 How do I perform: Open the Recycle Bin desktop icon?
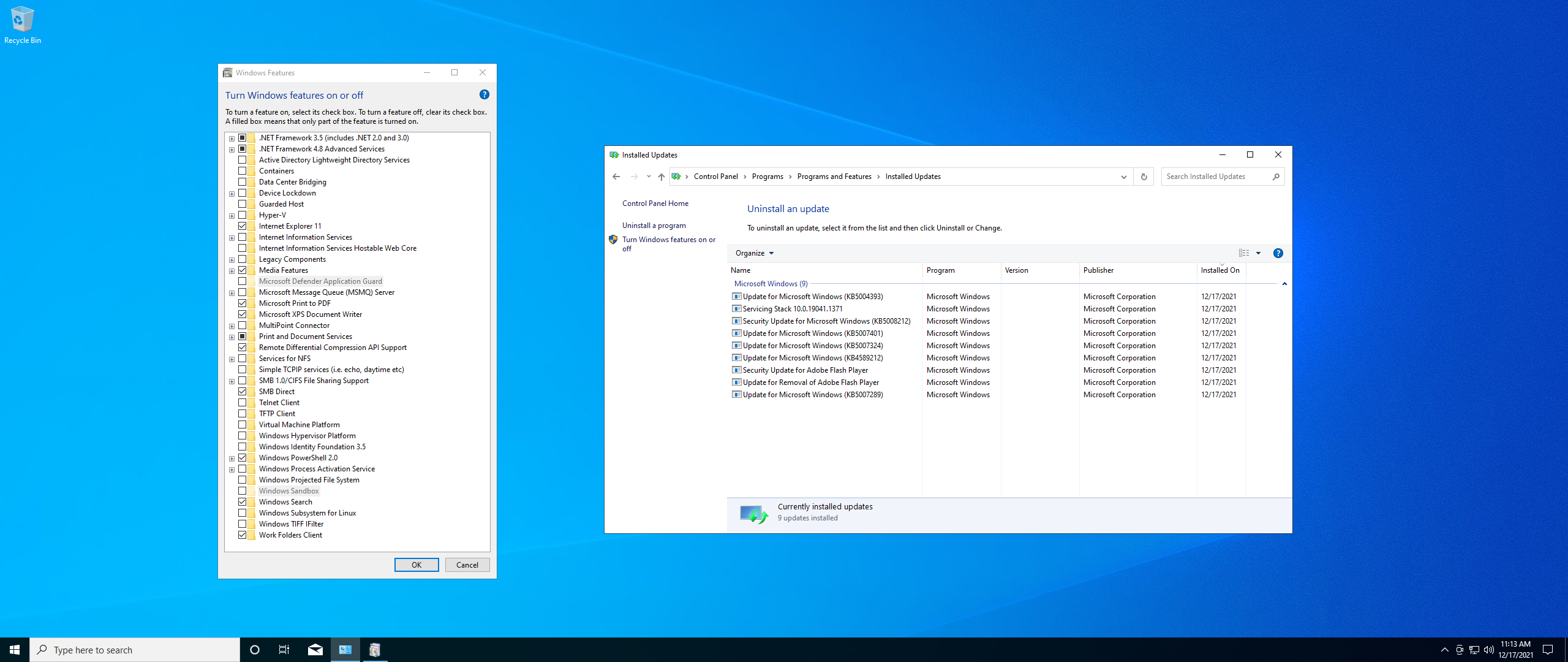click(23, 25)
